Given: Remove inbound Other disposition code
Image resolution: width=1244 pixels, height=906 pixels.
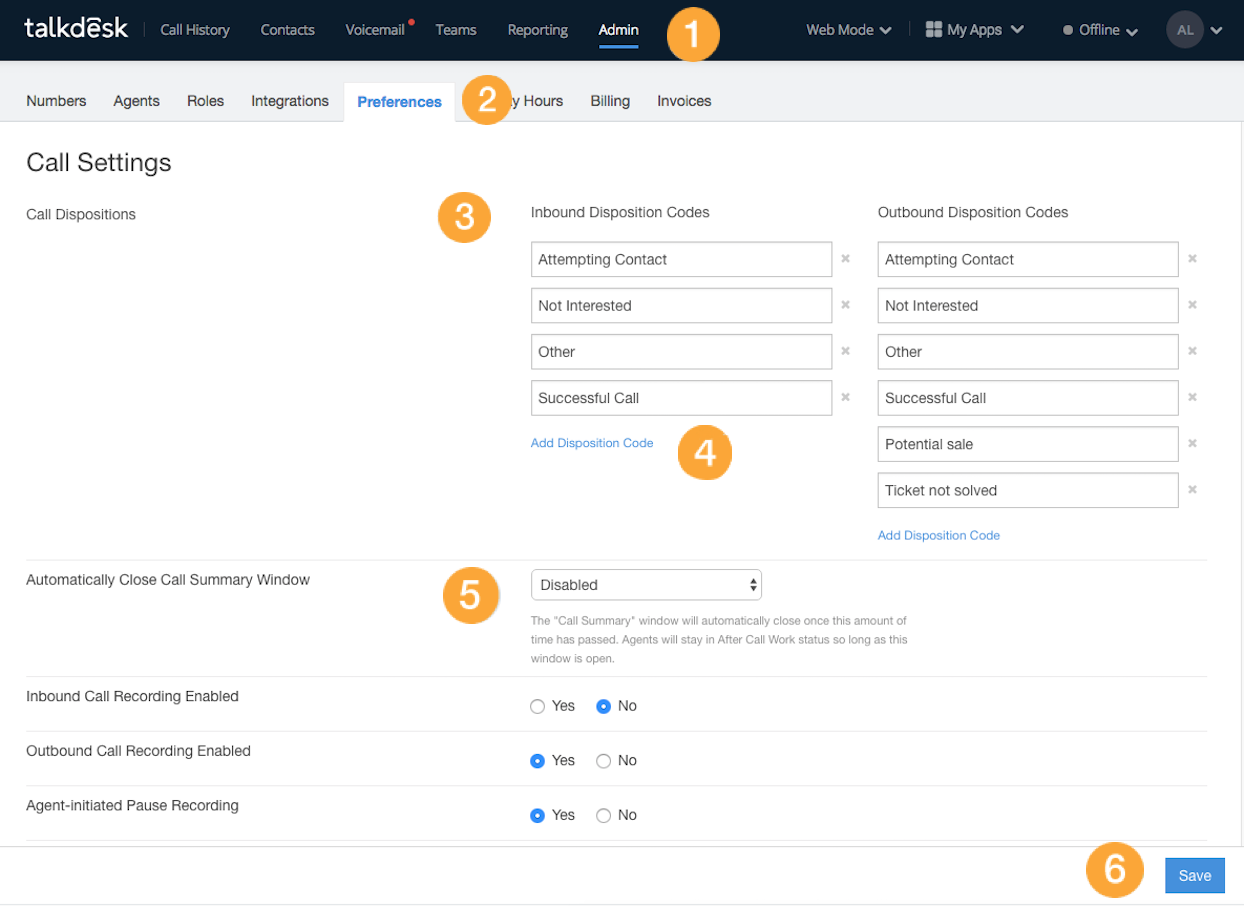Looking at the screenshot, I should [845, 350].
